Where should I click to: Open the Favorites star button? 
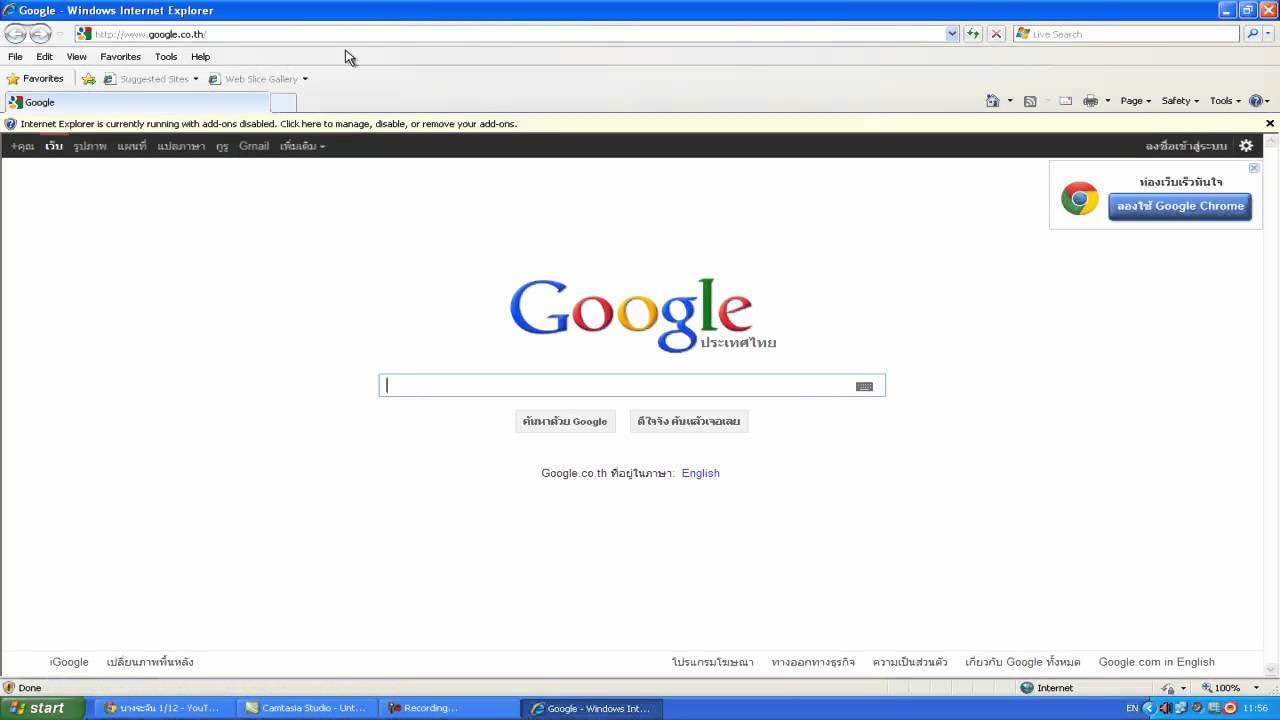point(35,79)
